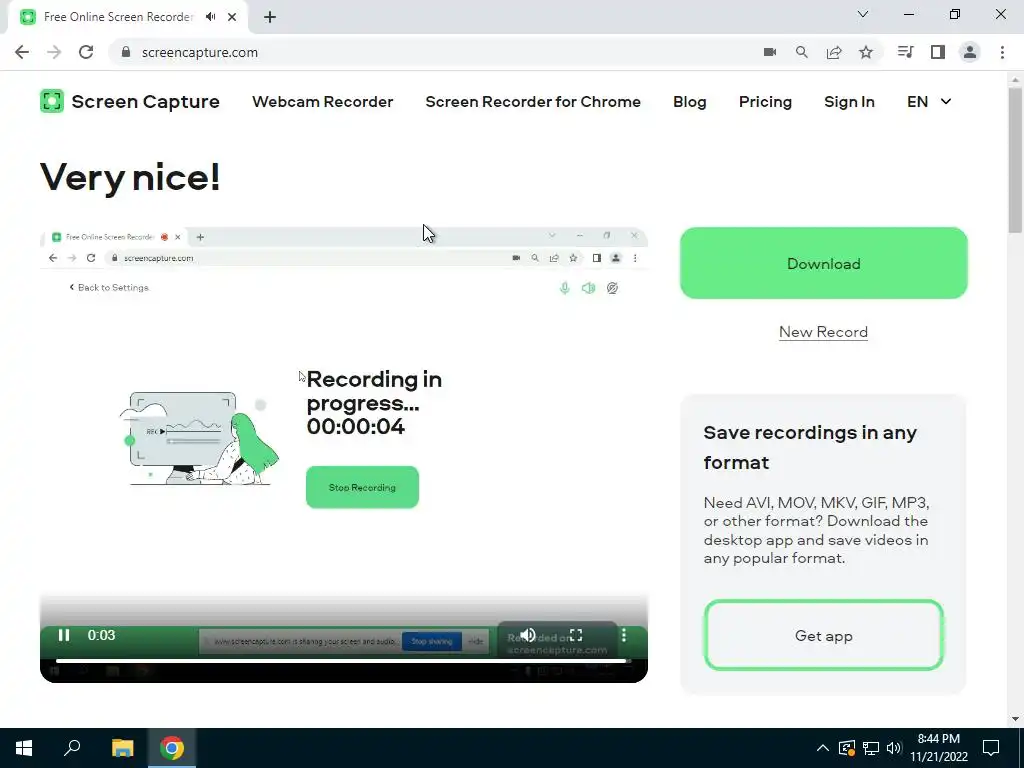Open Webcam Recorder menu item
The height and width of the screenshot is (768, 1024).
pyautogui.click(x=323, y=102)
